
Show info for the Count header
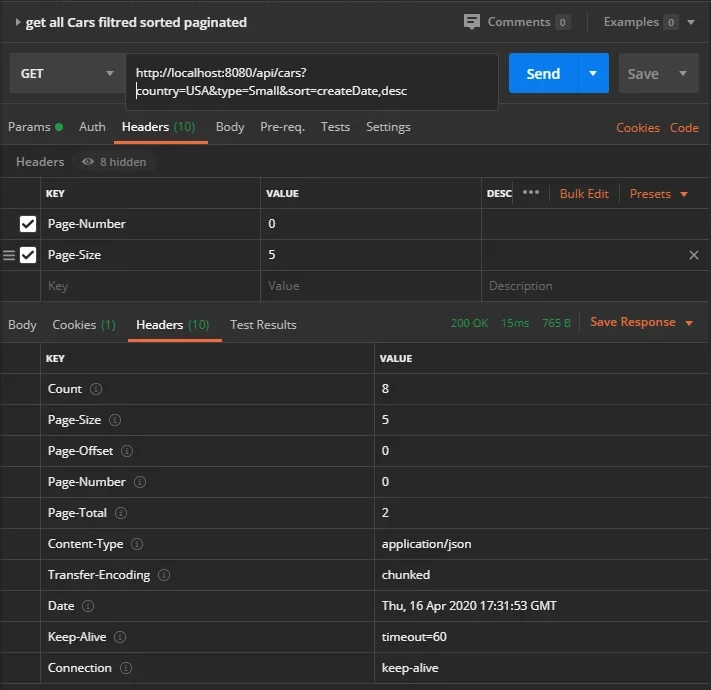click(96, 389)
